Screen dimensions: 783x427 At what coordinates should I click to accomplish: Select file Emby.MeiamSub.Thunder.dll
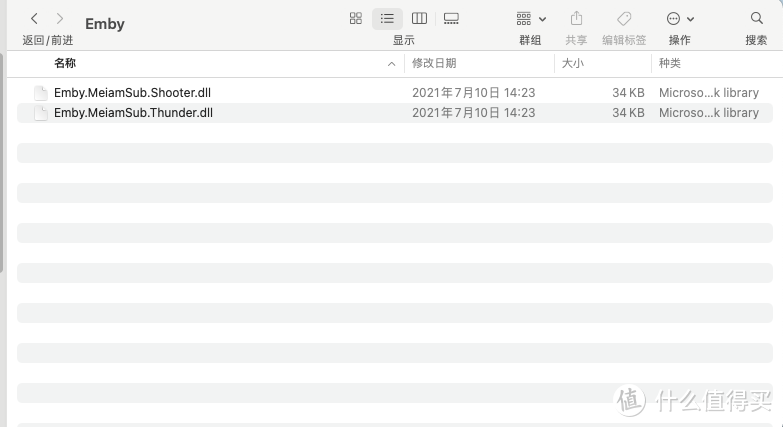pos(133,113)
